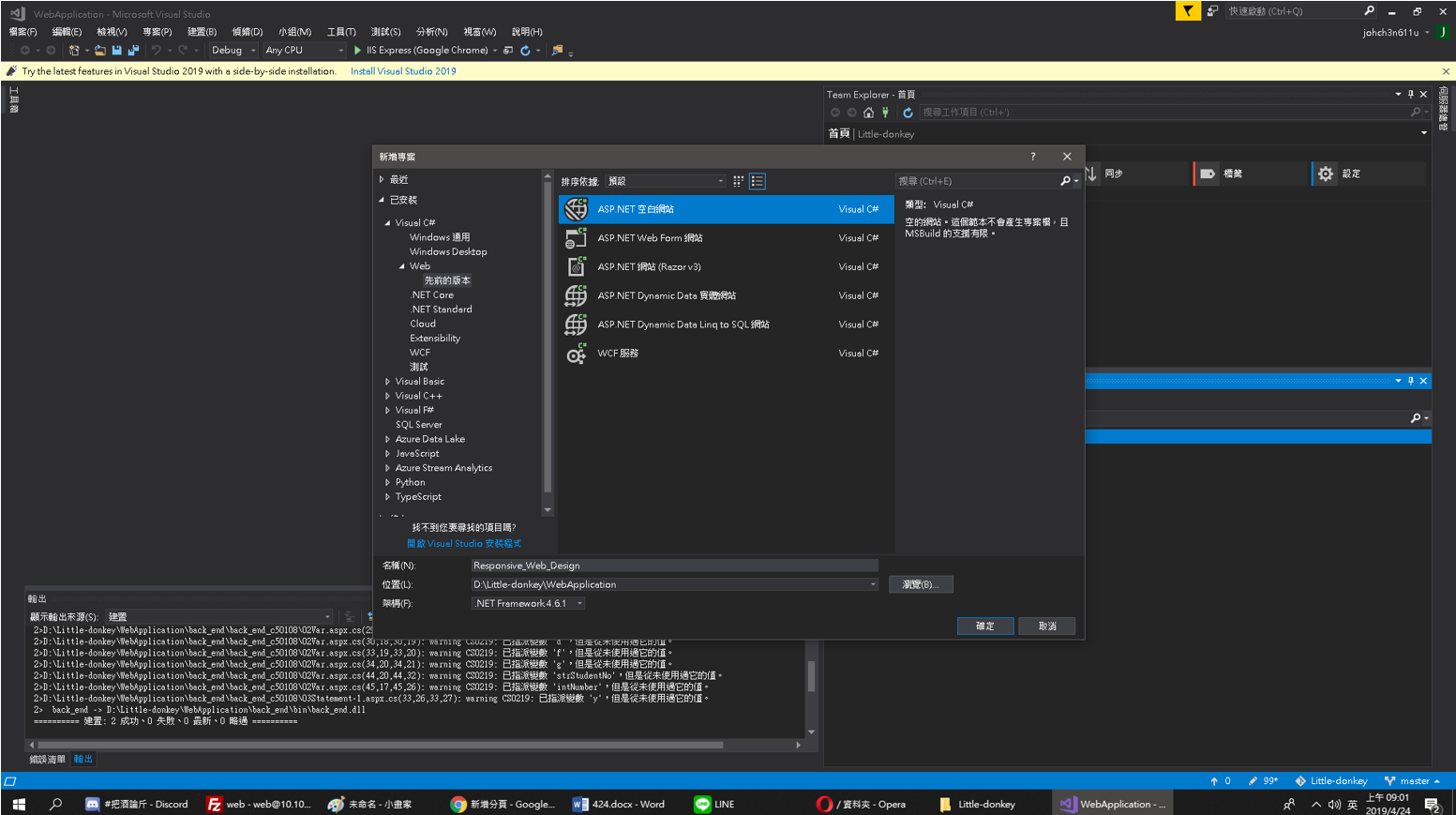
Task: Switch to the 輸出 tab
Action: 83,760
